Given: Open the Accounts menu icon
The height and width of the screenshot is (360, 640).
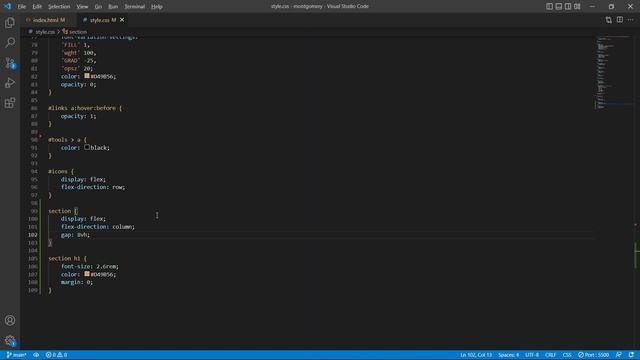Looking at the screenshot, I should [x=10, y=320].
